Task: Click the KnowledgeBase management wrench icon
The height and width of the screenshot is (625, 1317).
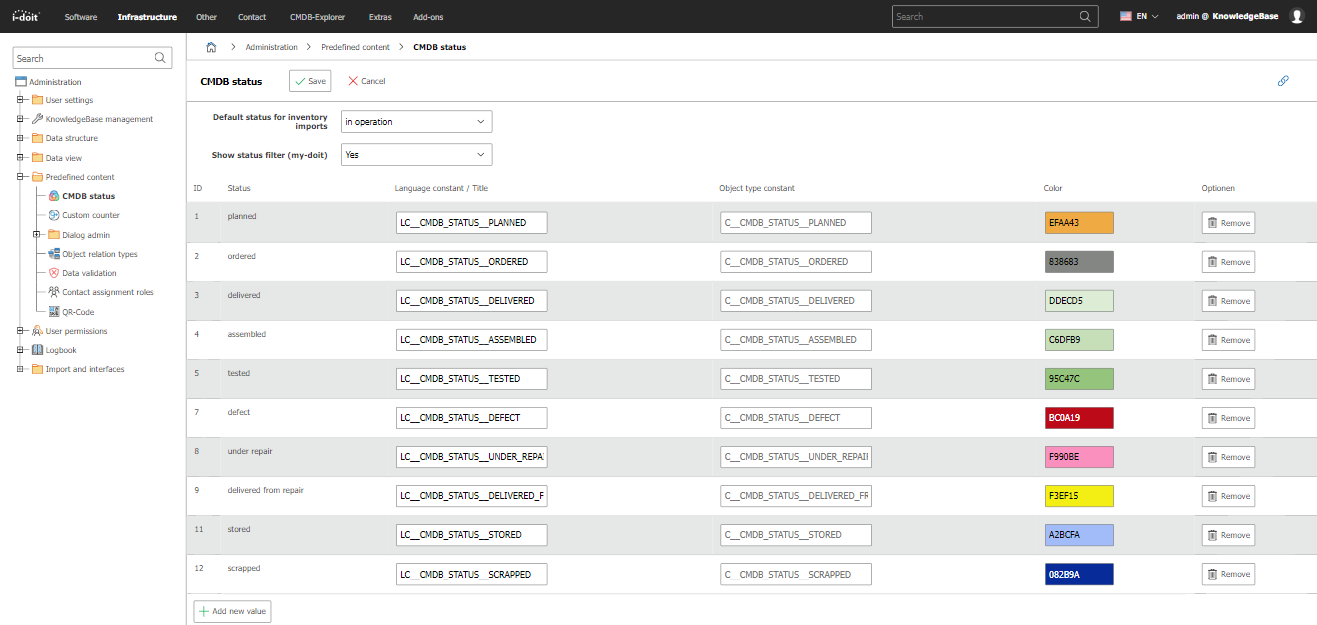Action: click(x=37, y=119)
